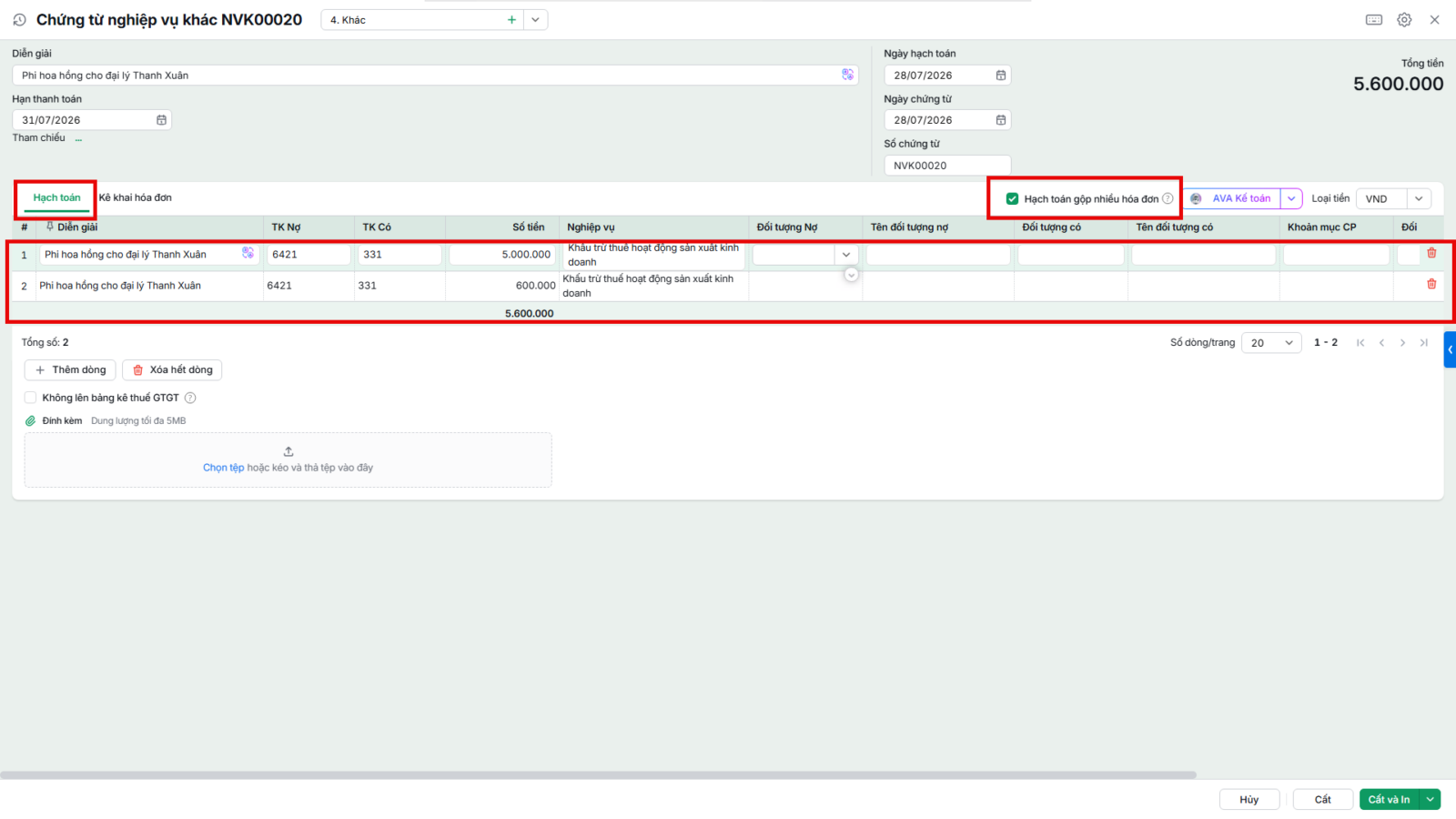1456x819 pixels.
Task: Delete row 2 with its trash icon
Action: click(1431, 284)
